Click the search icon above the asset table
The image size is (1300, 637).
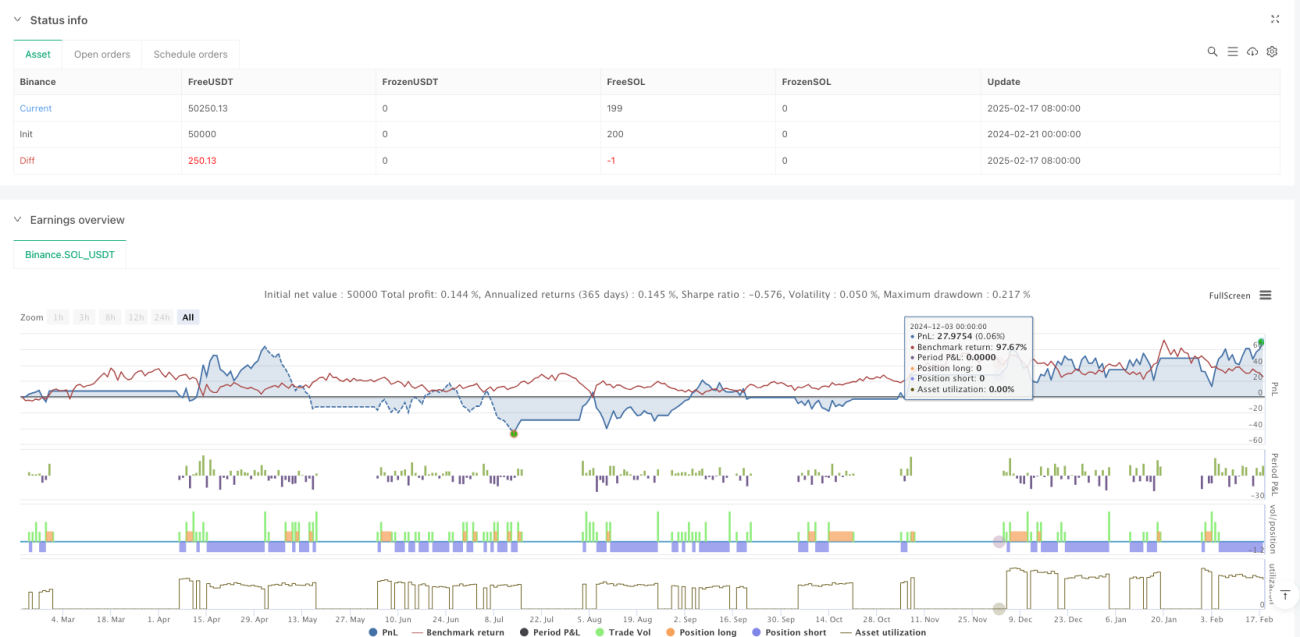[1212, 51]
